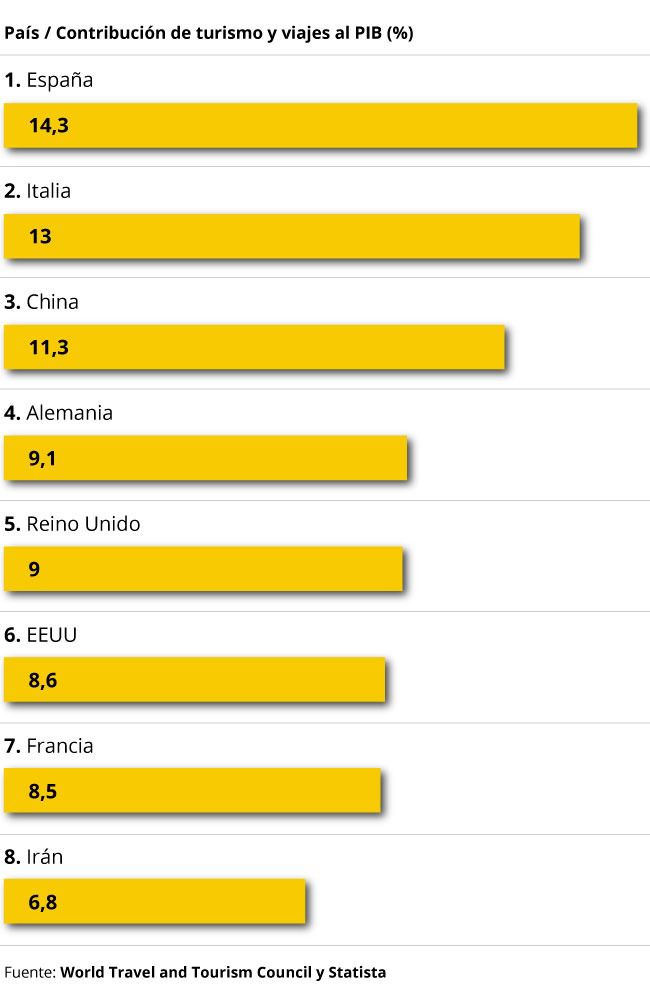Click the Francia bar showing 8,5
The width and height of the screenshot is (650, 1000).
pos(192,791)
